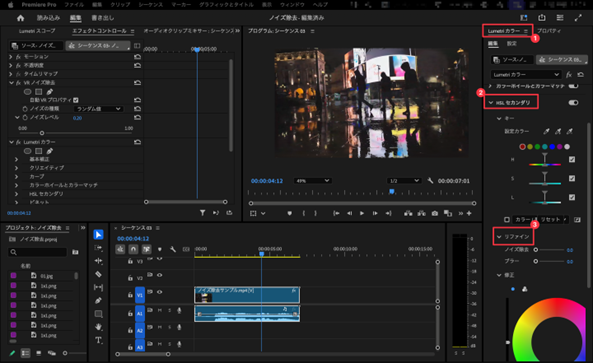
Task: Hide the V1 track eye
Action: [x=160, y=292]
